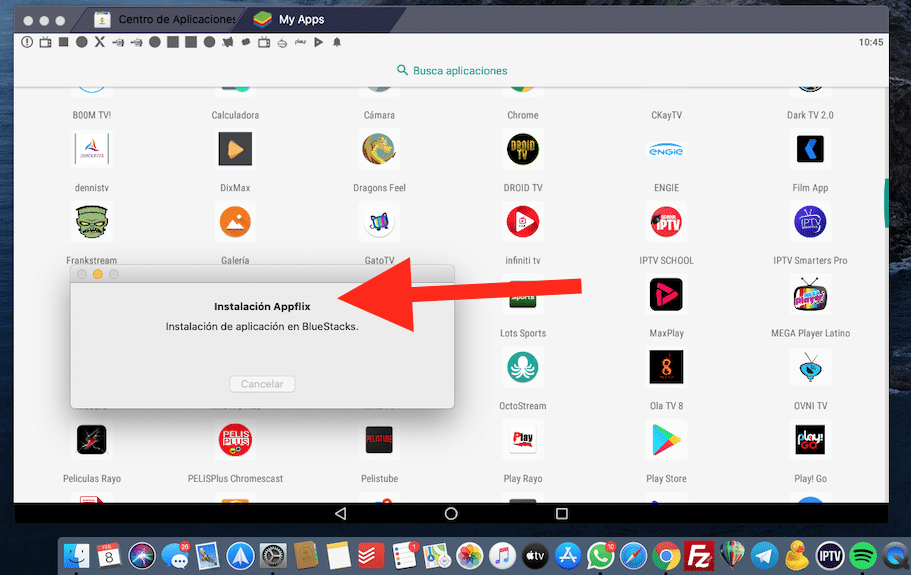
Task: Click the app list scrollbar handle
Action: point(886,203)
